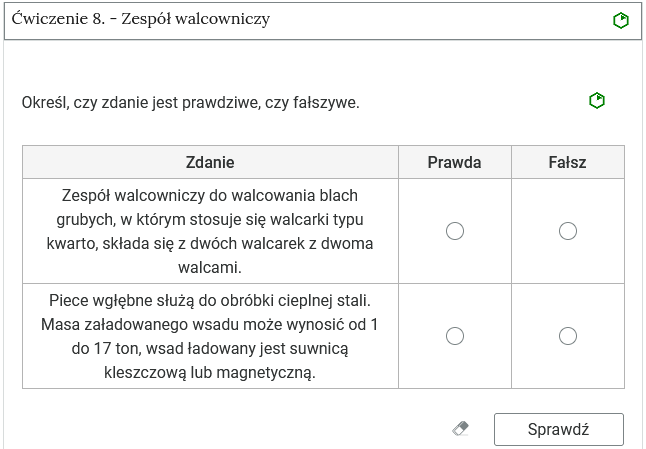The height and width of the screenshot is (449, 646).
Task: Check answers with the Sprawdź button
Action: point(559,429)
